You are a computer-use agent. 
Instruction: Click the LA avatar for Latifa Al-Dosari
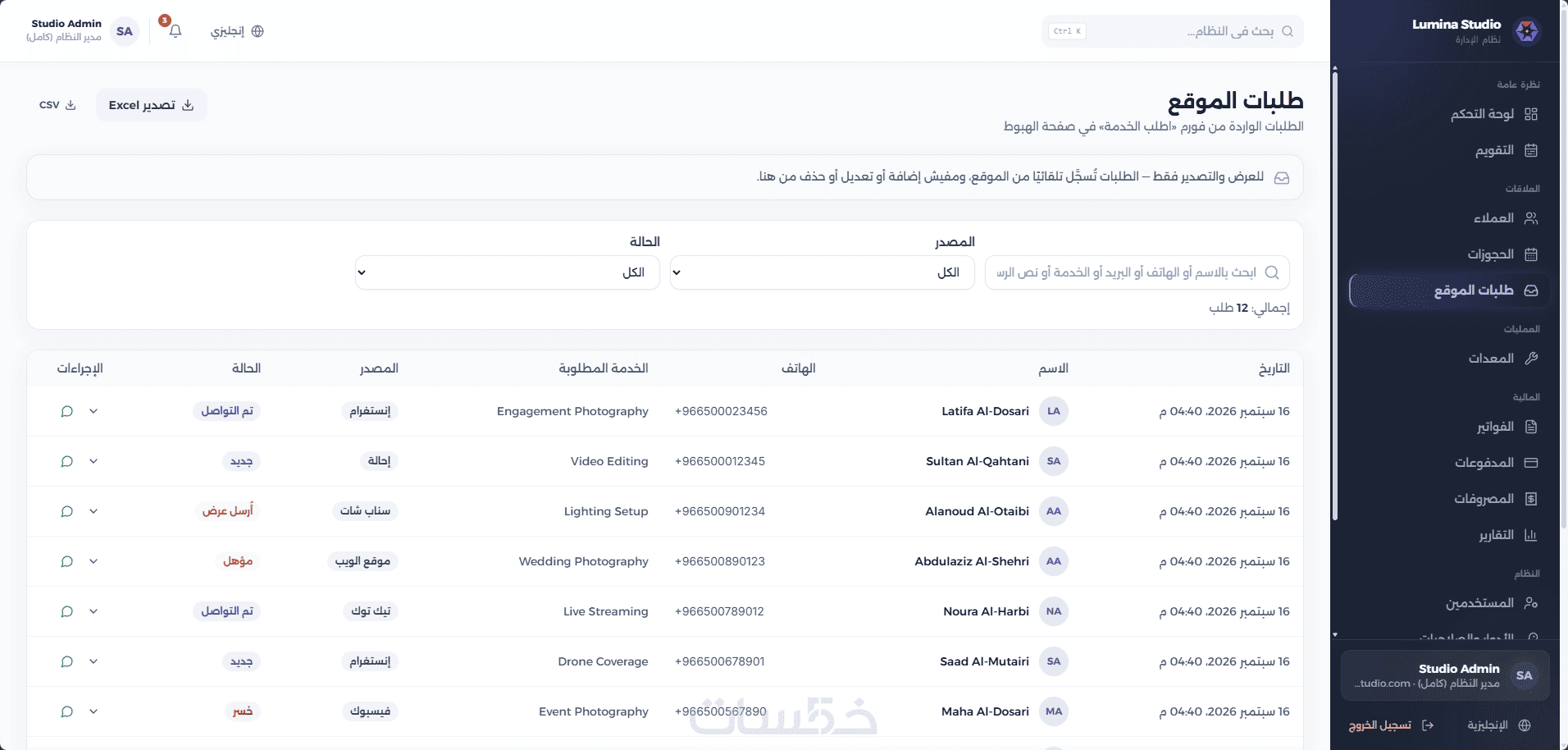click(1054, 411)
